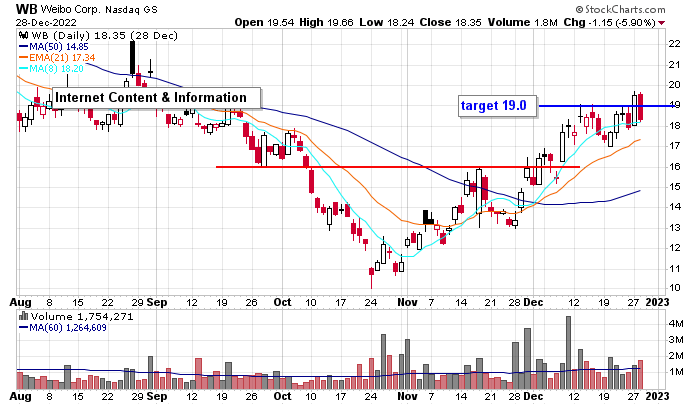Click the target 19.0 annotation box
The height and width of the screenshot is (405, 700).
[x=497, y=106]
